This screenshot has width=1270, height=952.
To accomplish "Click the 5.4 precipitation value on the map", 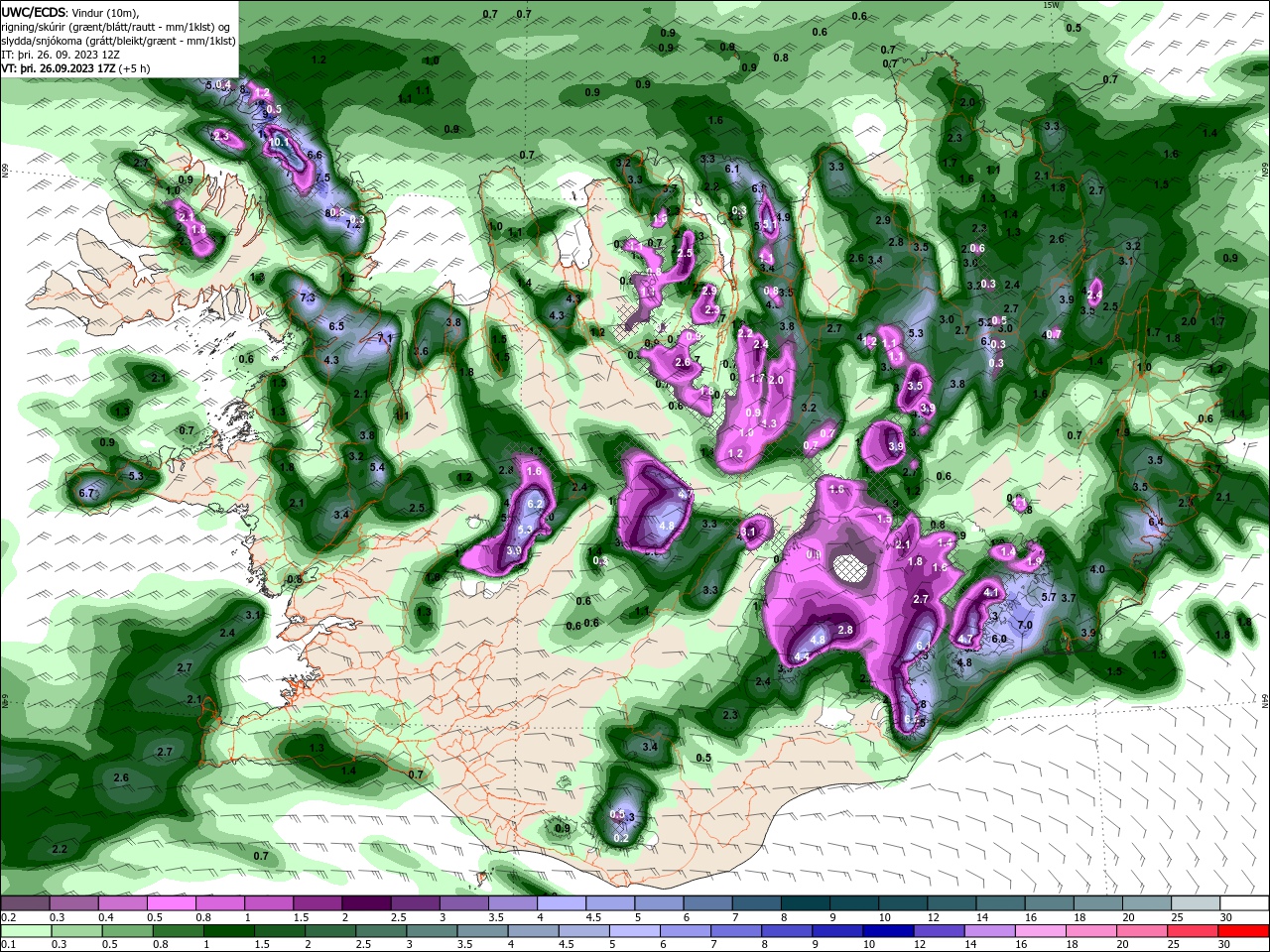I will (x=377, y=467).
